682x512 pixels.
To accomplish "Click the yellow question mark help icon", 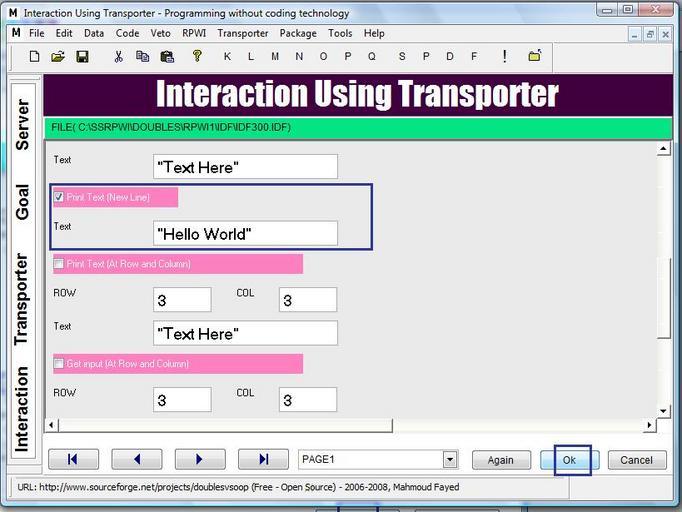I will click(197, 57).
